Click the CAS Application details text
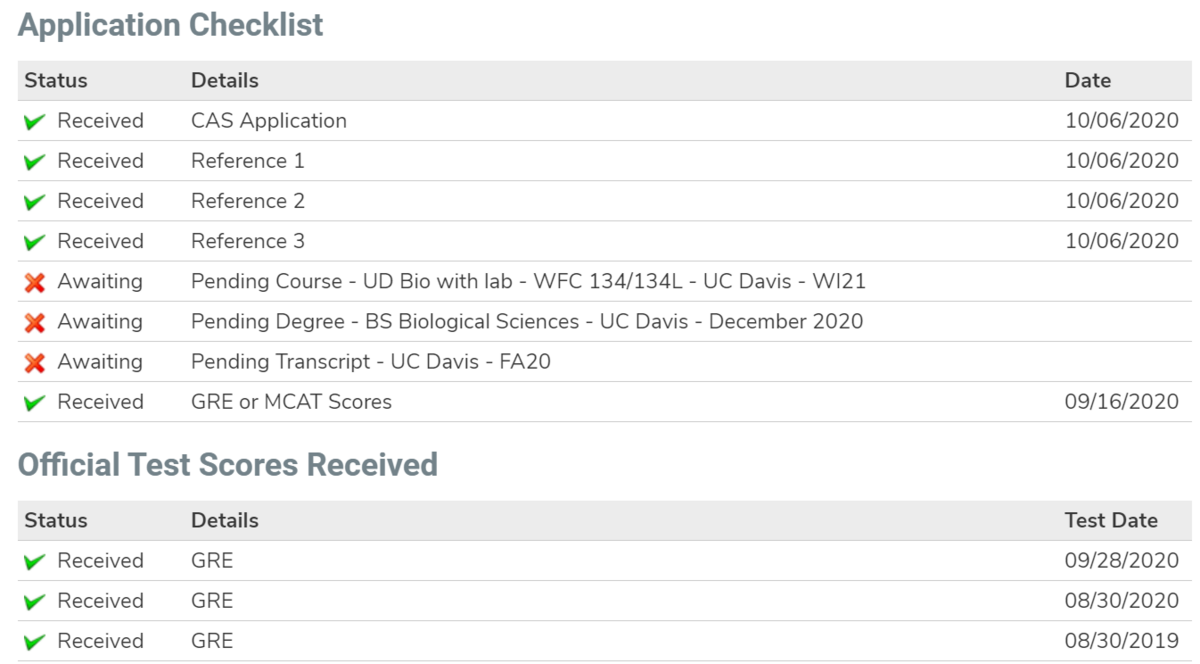 click(269, 121)
